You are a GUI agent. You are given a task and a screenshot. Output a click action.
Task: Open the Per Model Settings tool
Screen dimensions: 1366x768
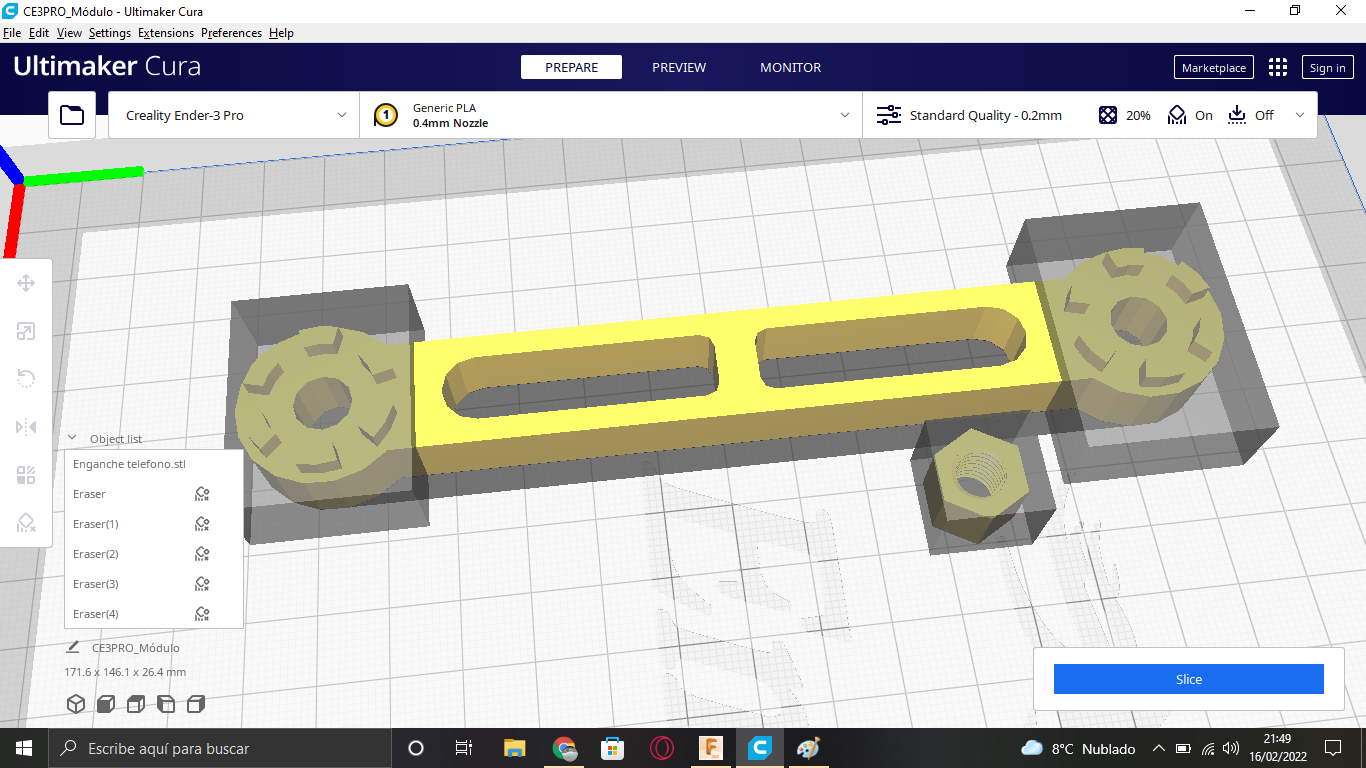(x=26, y=475)
